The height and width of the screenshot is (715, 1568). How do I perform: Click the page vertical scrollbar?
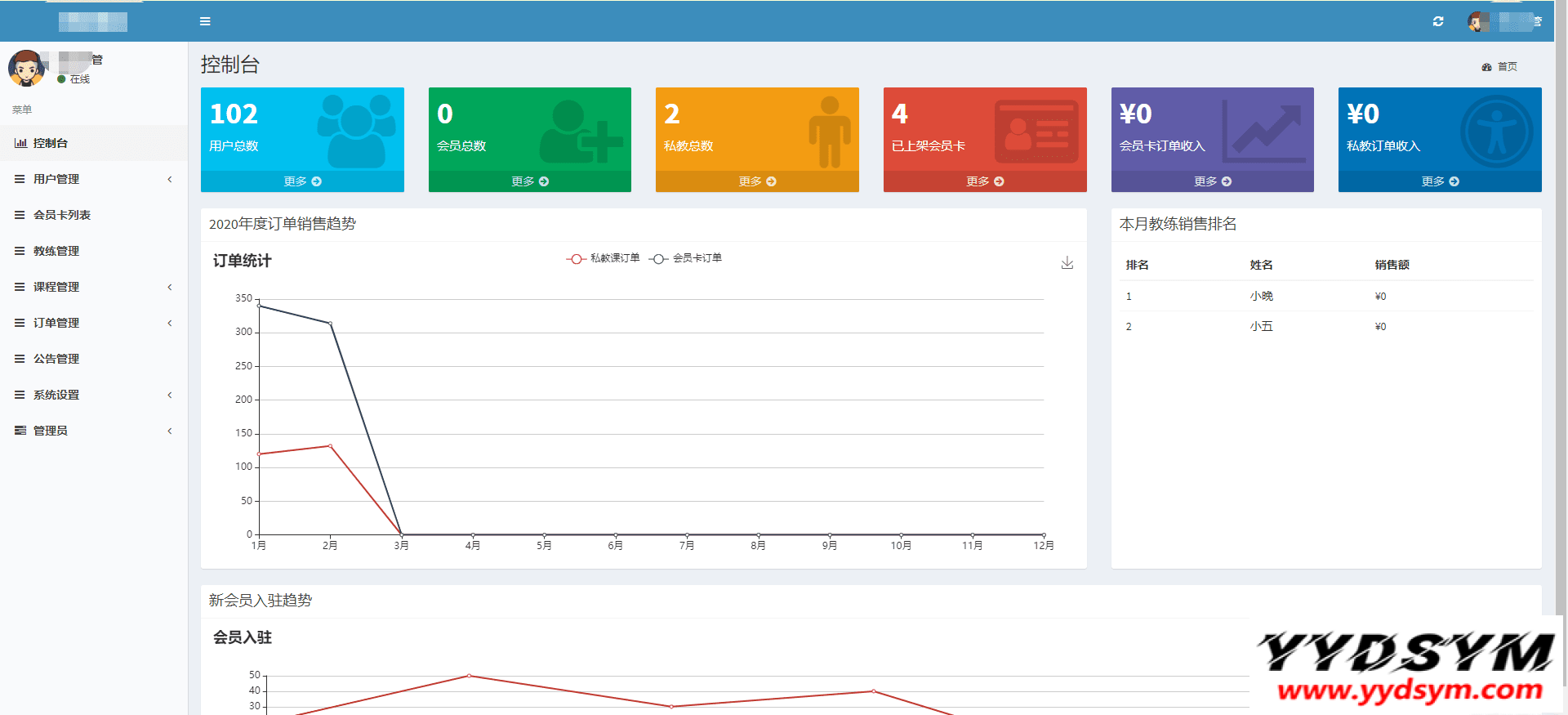1561,327
